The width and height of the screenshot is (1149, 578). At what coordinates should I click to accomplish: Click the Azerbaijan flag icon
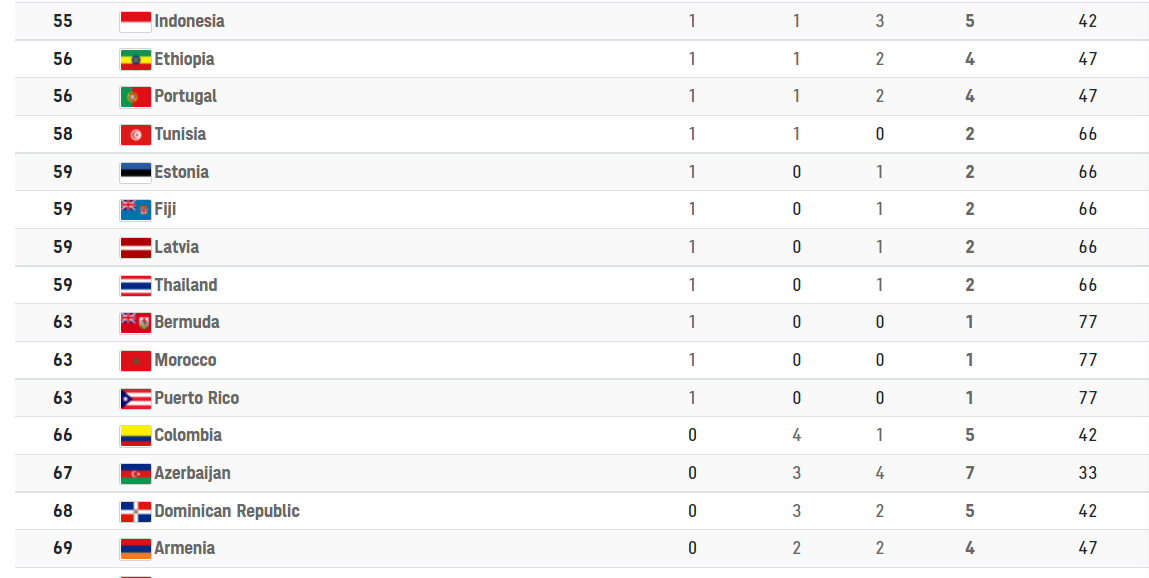coord(136,474)
